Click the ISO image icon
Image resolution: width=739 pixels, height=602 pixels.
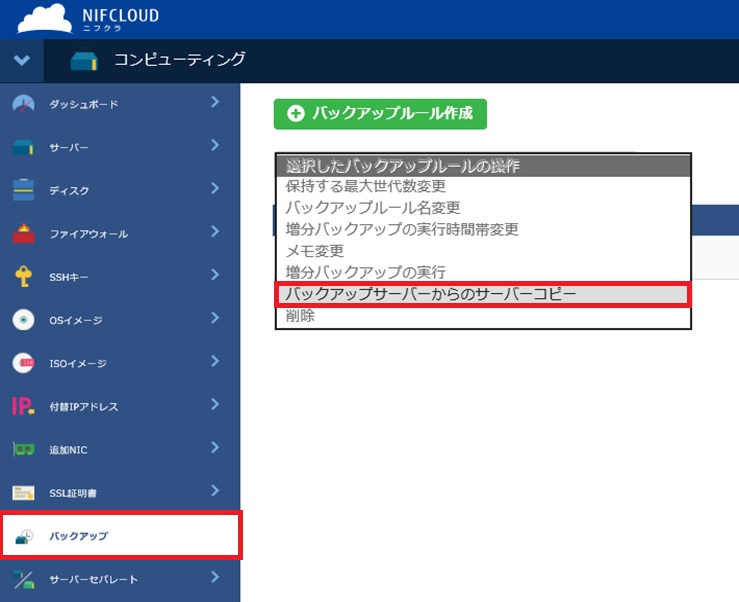click(x=23, y=363)
